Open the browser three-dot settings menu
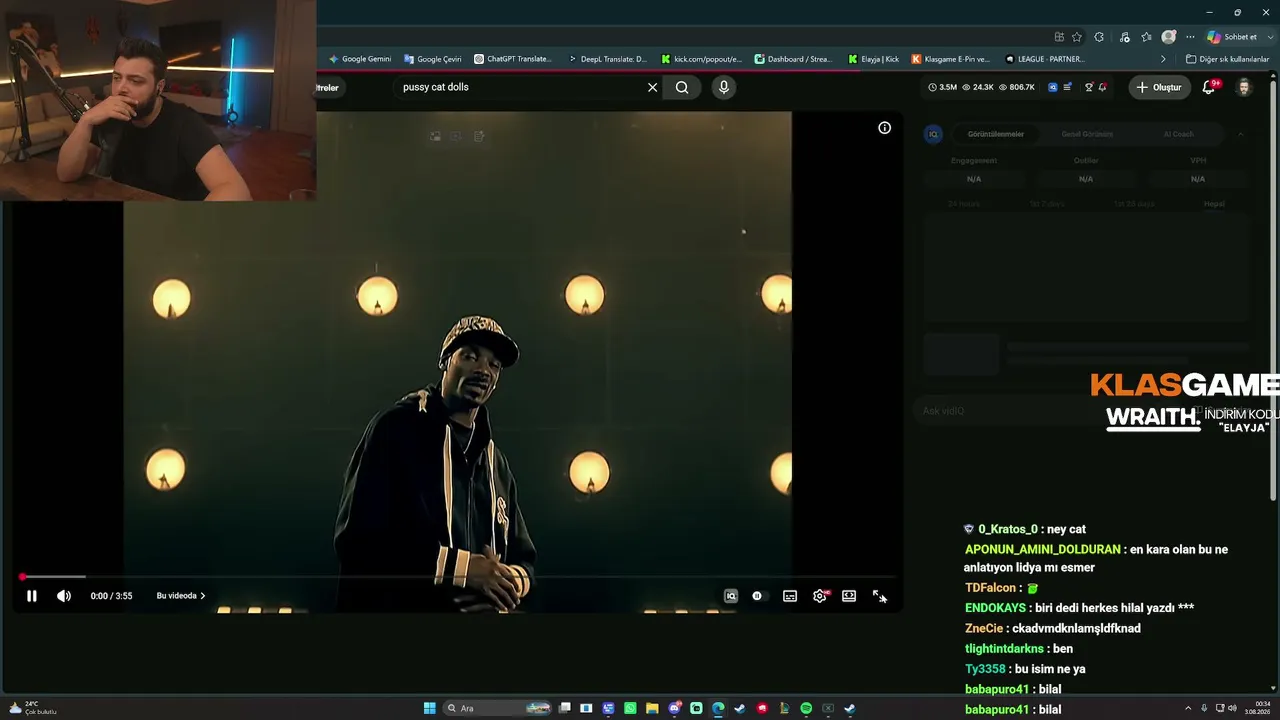 pos(1191,37)
